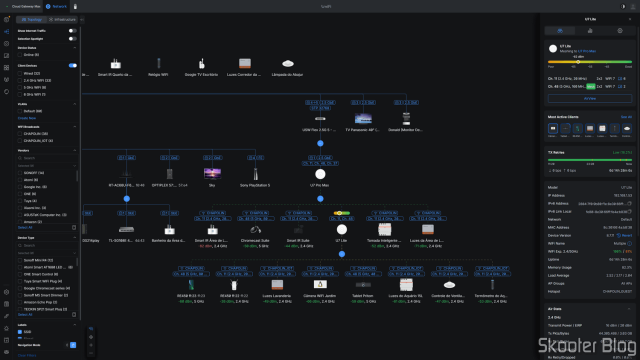Click the Clear Filters link
640x360 pixels.
pos(27,356)
